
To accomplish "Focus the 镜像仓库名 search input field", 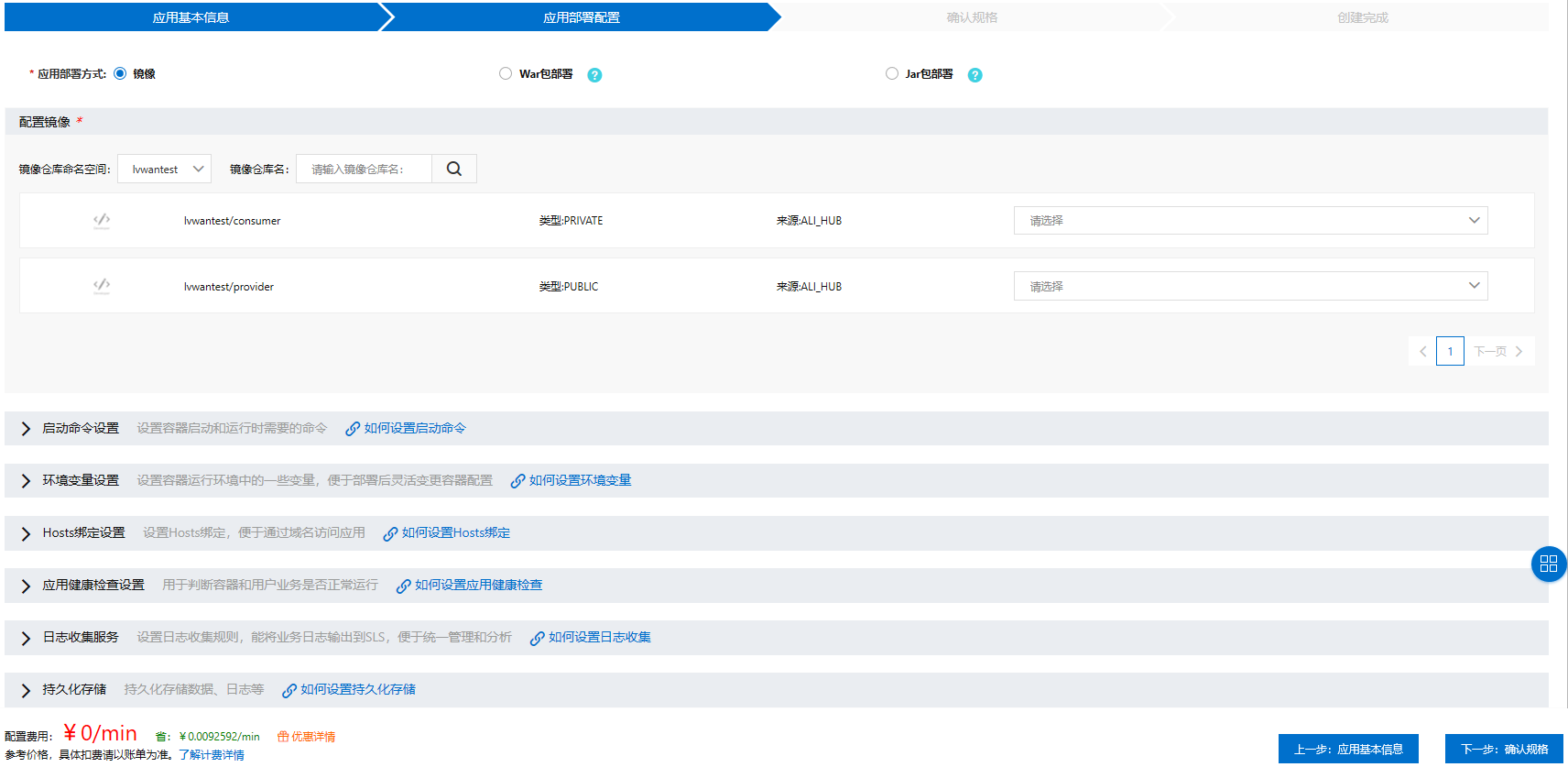I will tap(364, 169).
